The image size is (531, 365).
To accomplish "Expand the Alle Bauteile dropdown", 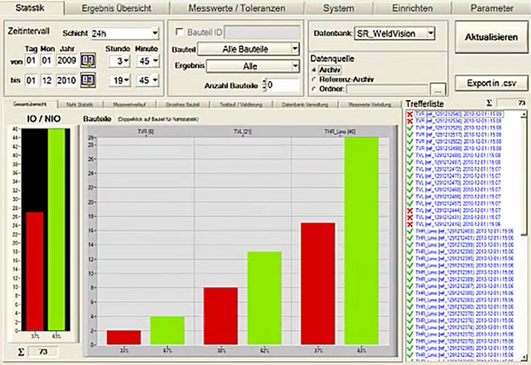I will (x=248, y=49).
